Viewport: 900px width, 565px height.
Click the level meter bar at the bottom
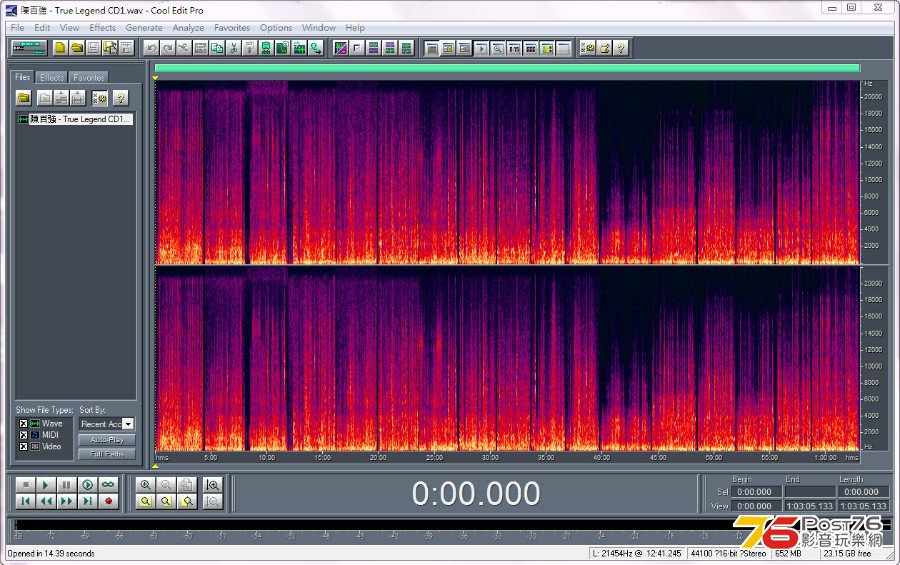pos(451,525)
